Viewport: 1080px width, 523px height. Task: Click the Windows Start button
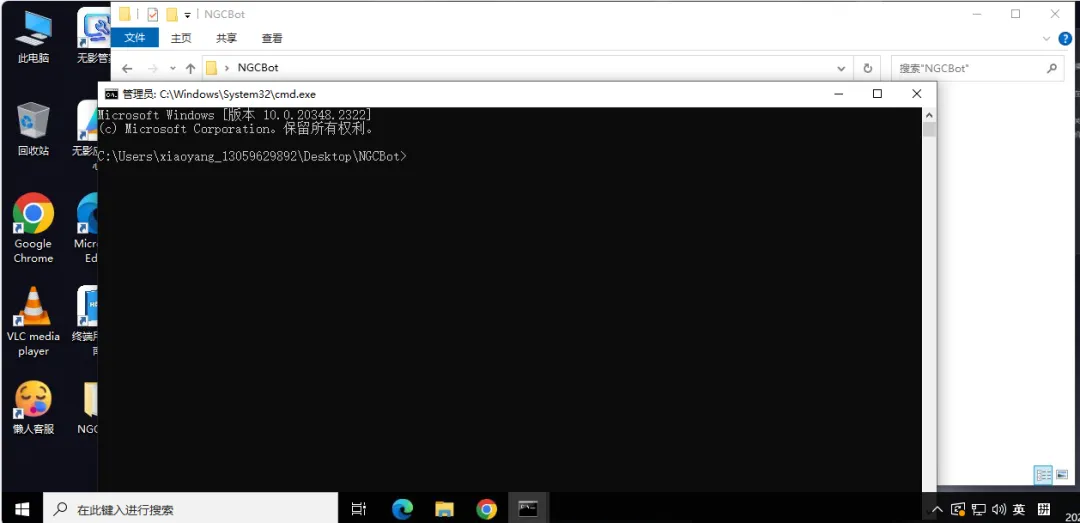point(22,509)
